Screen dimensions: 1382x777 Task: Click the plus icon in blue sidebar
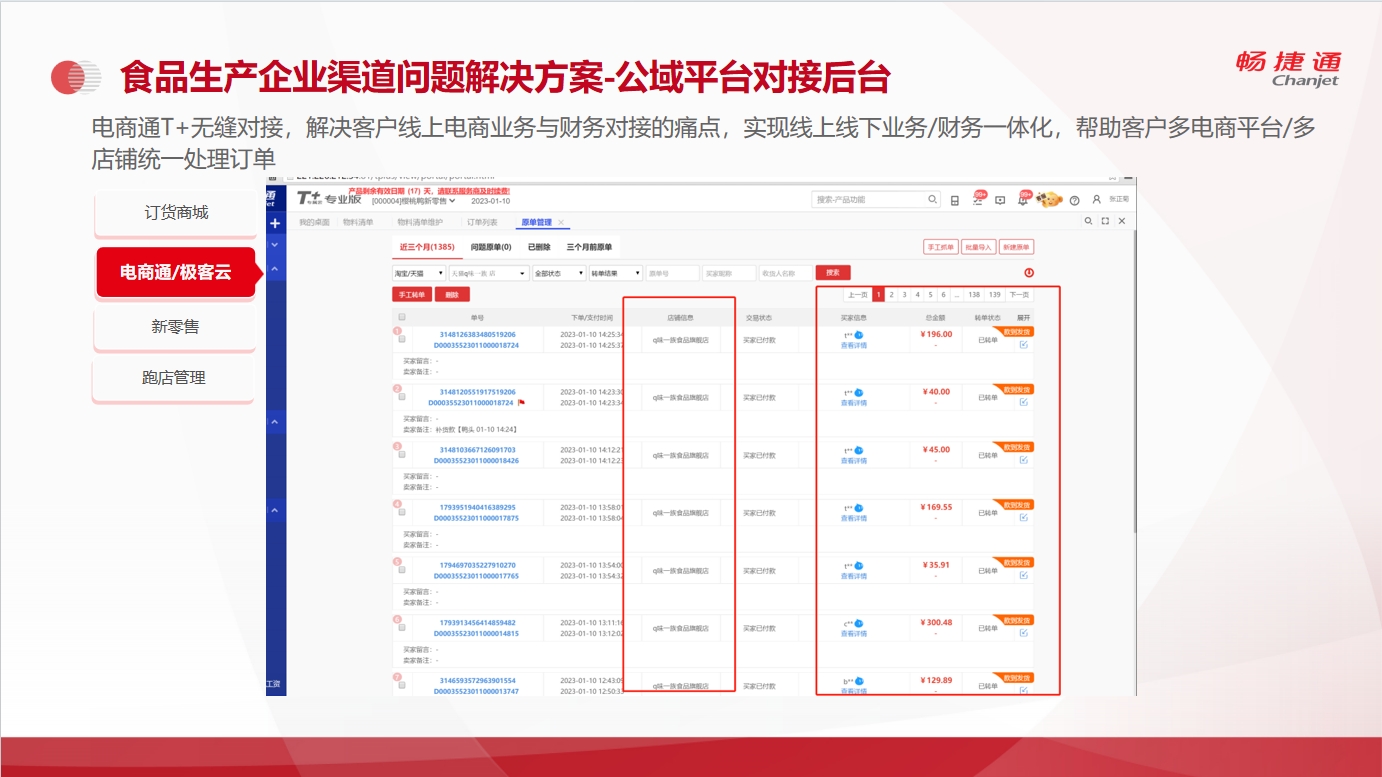point(275,223)
